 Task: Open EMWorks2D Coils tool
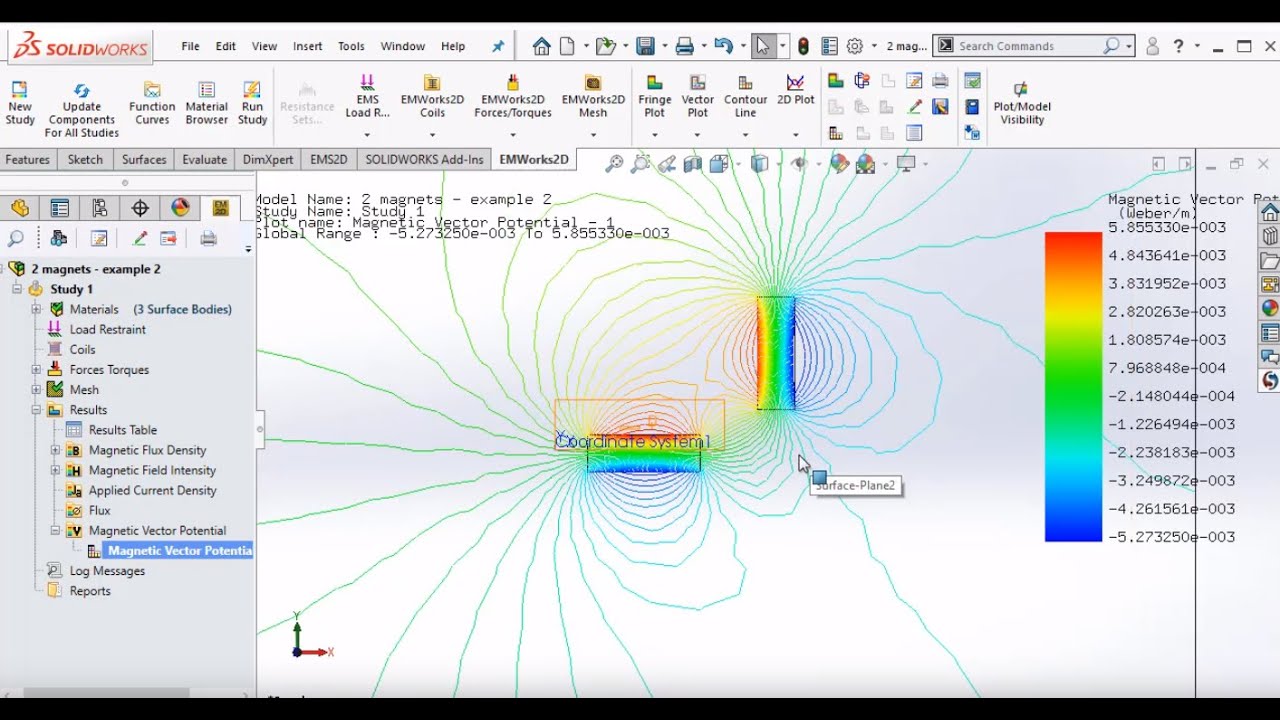(432, 96)
